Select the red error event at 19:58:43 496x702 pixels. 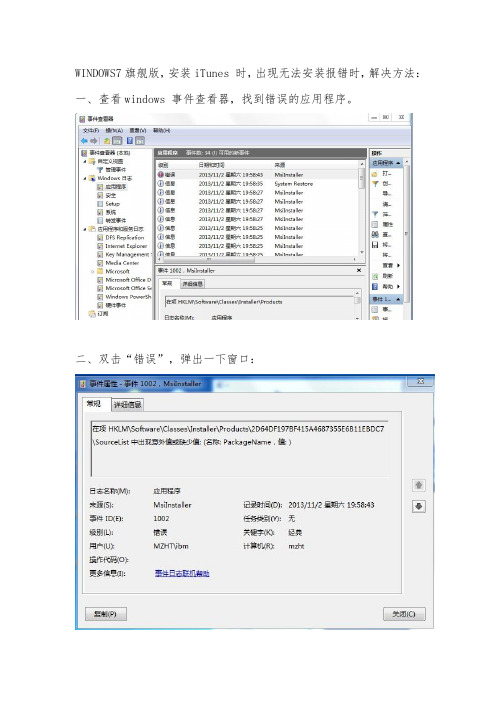tap(257, 175)
